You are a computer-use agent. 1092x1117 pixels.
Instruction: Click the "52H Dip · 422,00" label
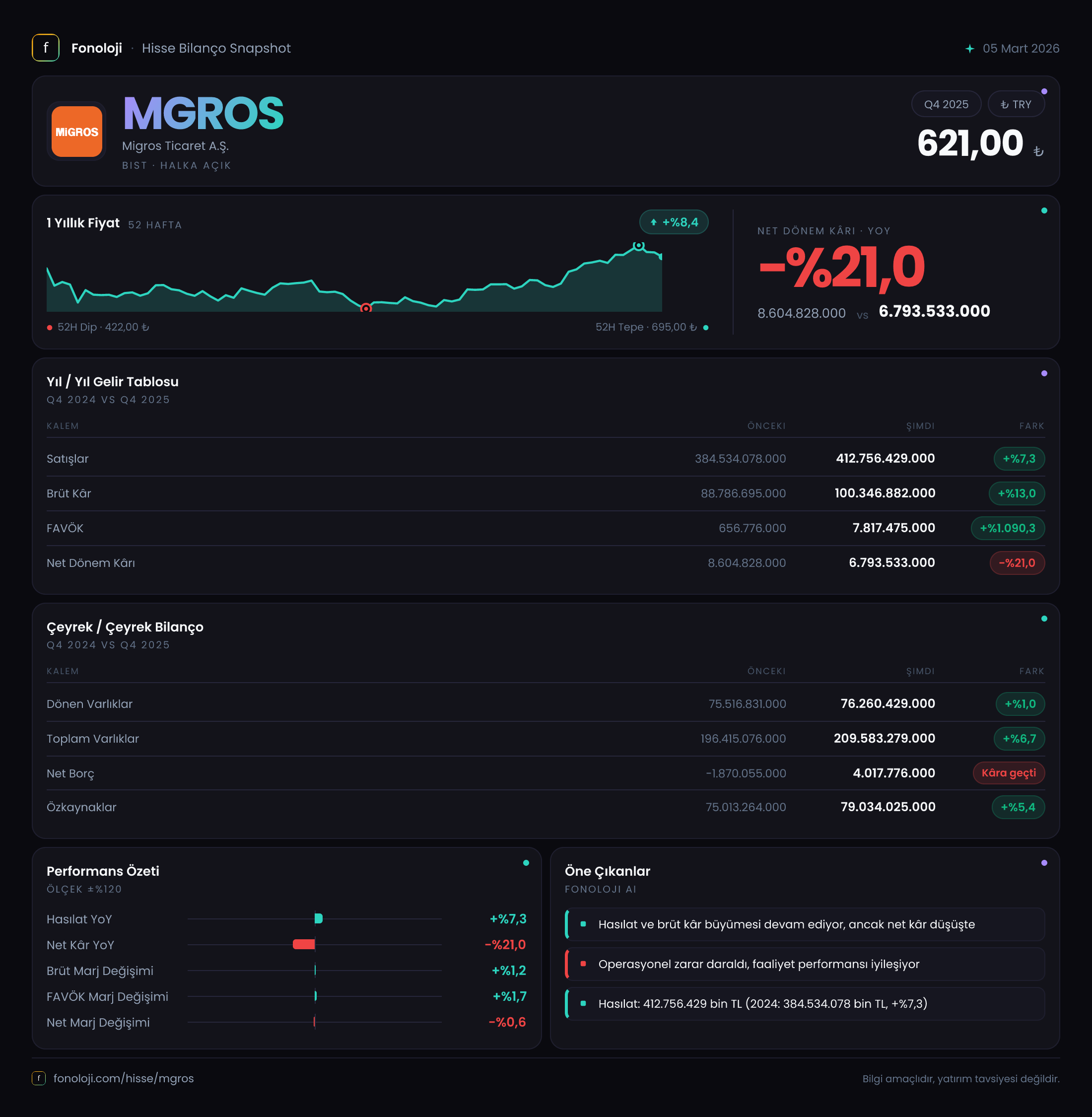tap(103, 327)
